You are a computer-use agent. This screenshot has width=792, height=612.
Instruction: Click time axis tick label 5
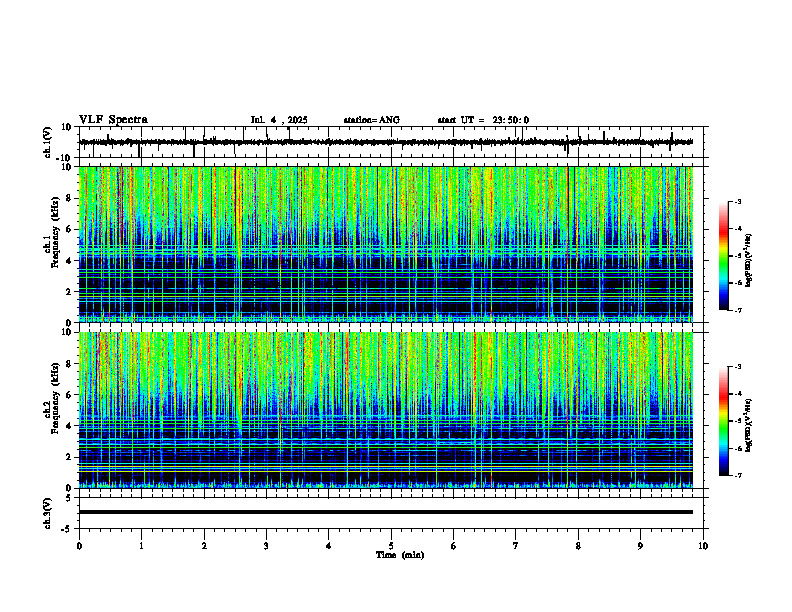click(x=391, y=546)
